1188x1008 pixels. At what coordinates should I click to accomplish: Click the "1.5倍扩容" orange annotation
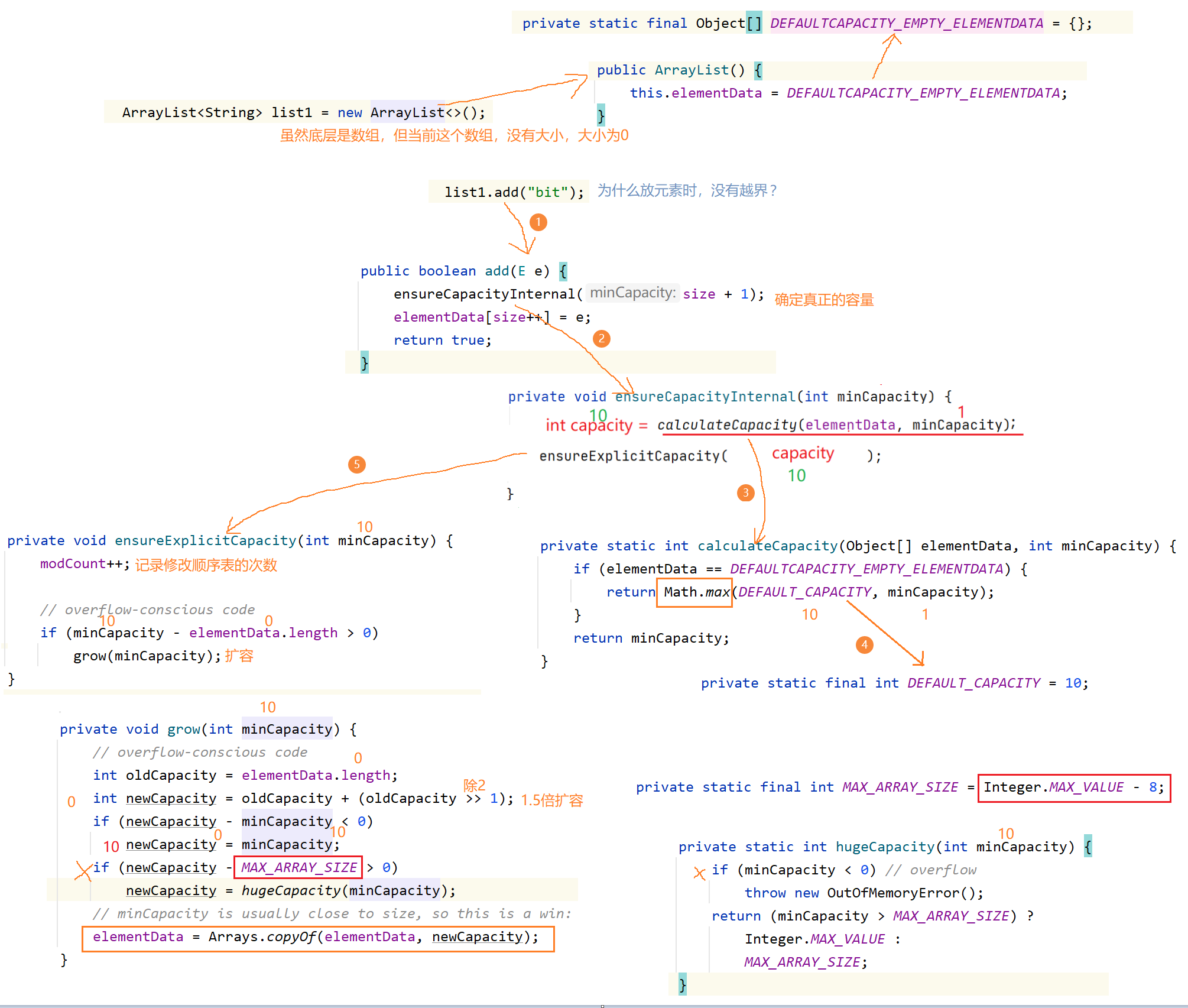pos(551,800)
